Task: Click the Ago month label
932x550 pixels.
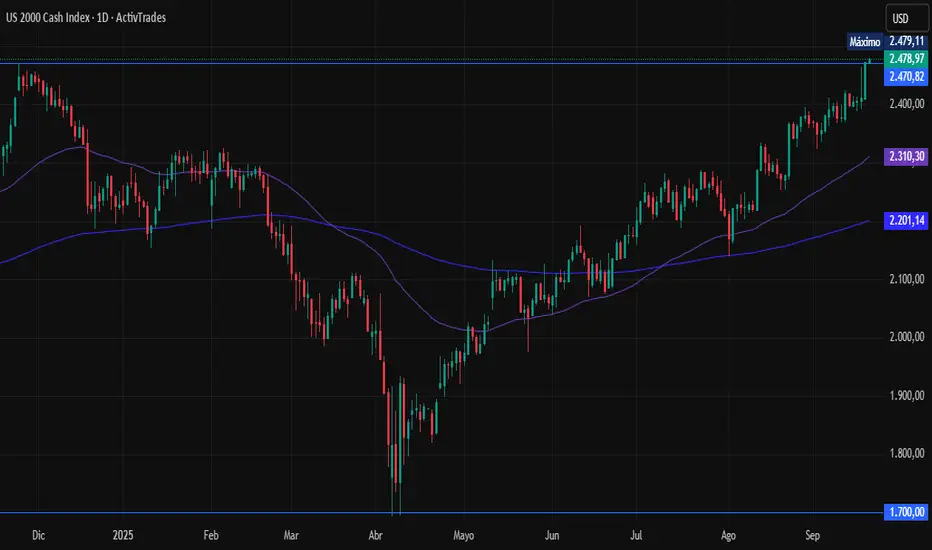Action: (x=728, y=535)
